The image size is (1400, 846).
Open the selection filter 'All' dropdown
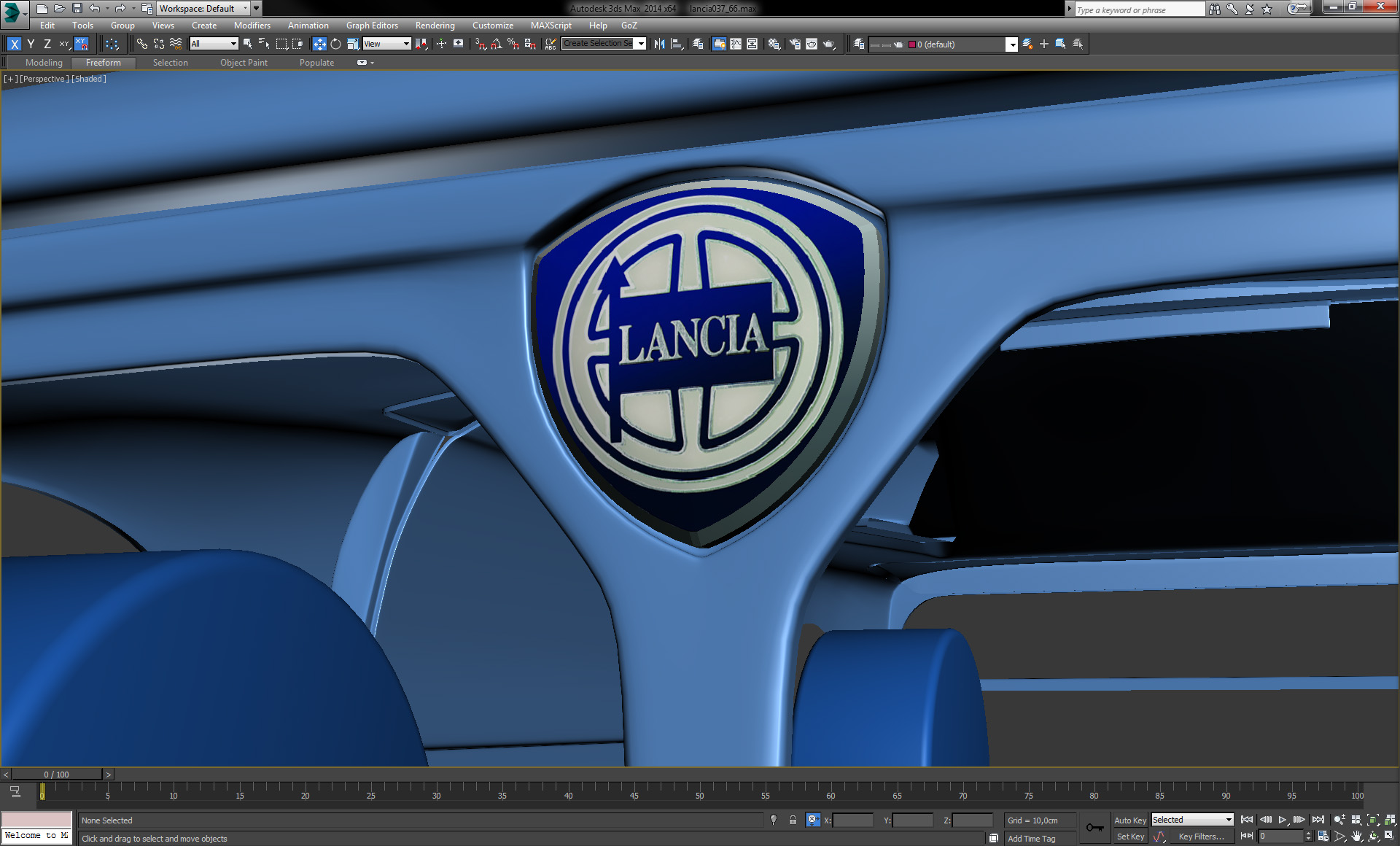pyautogui.click(x=214, y=44)
